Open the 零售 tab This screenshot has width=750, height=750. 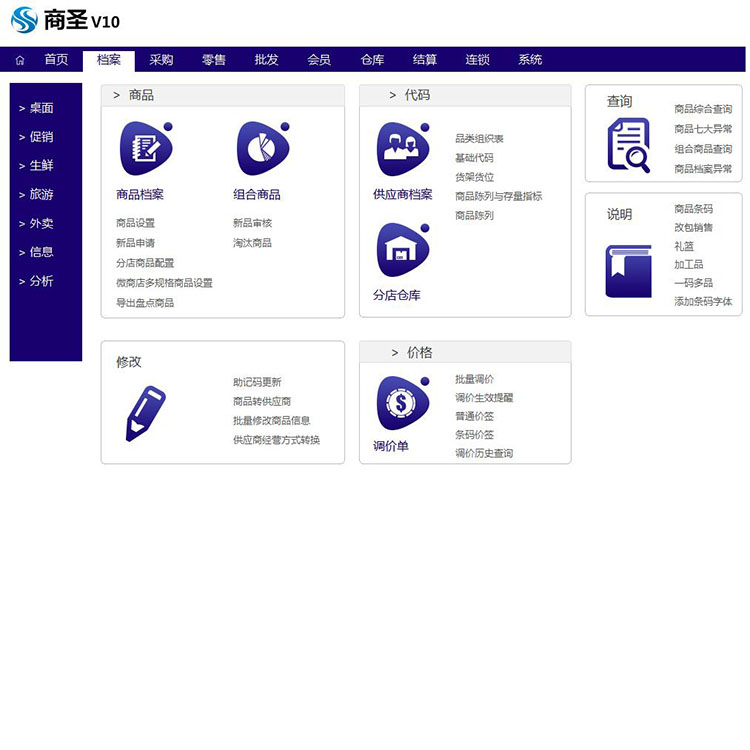214,60
